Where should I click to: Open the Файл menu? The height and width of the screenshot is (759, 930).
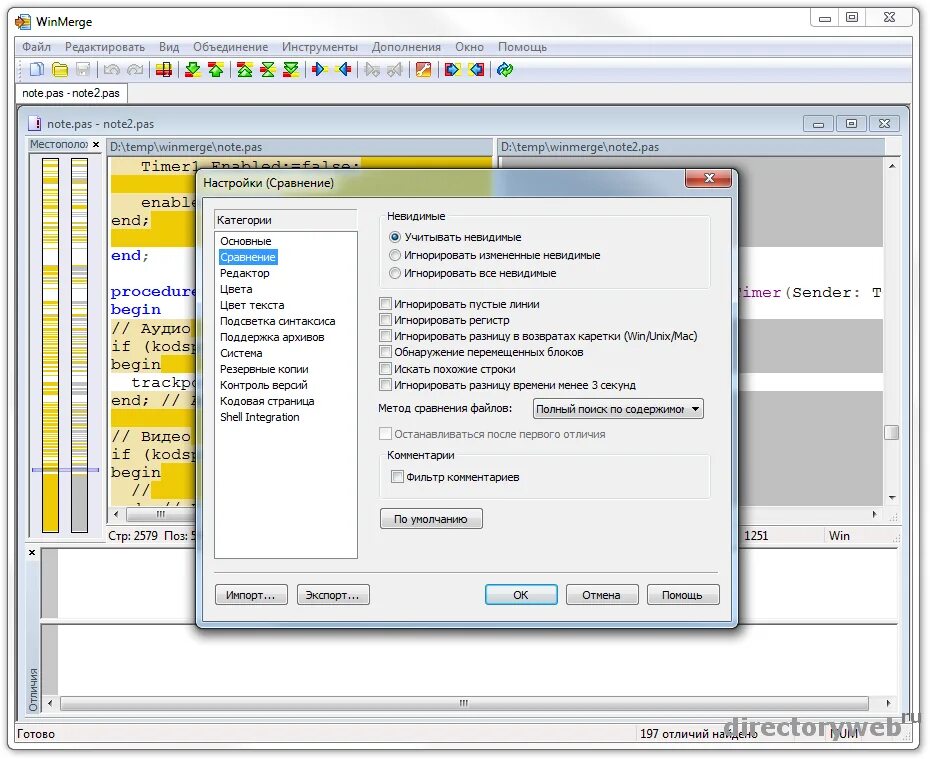36,47
